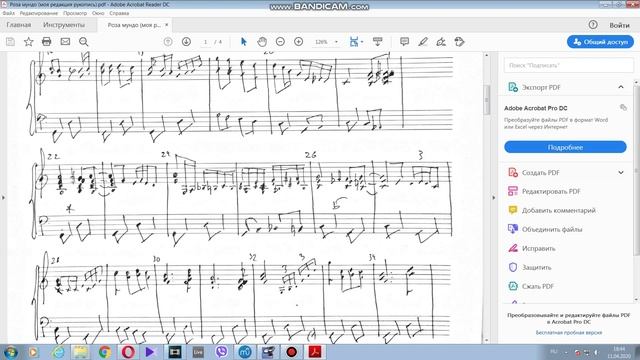Image resolution: width=640 pixels, height=360 pixels.
Task: Open the sign document tool
Action: tap(441, 42)
